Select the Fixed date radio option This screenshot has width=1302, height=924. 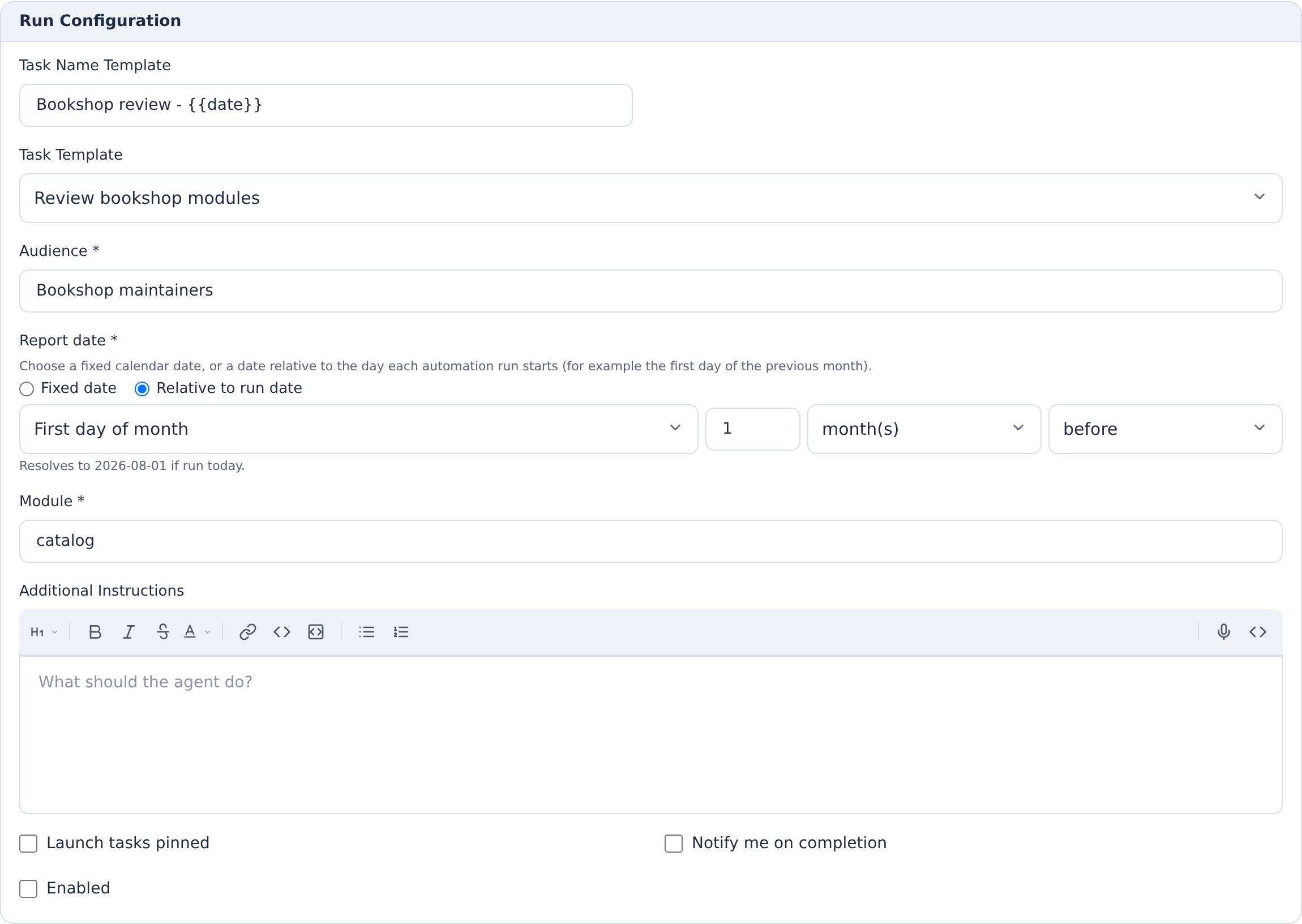(x=27, y=389)
